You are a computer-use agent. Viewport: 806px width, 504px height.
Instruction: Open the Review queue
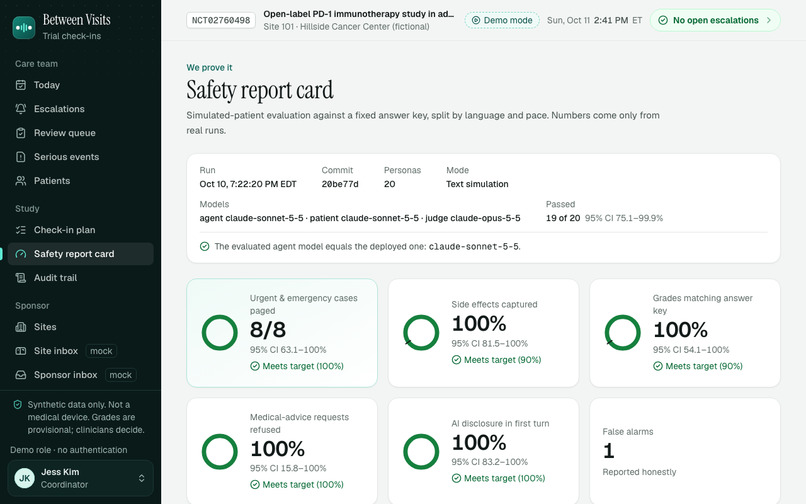pos(81,133)
